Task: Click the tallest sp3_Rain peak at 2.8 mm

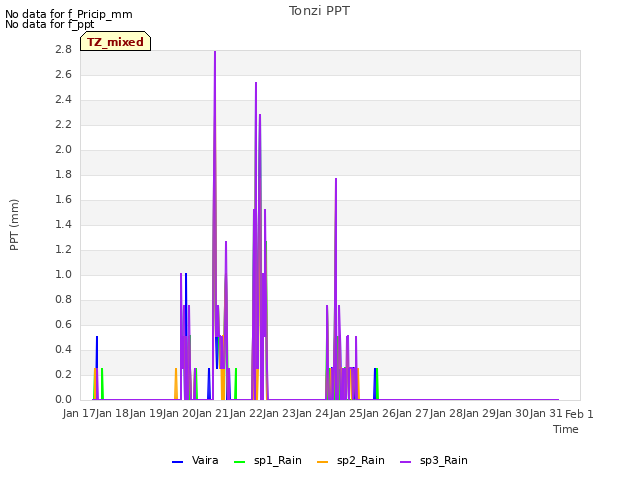Action: click(x=215, y=52)
